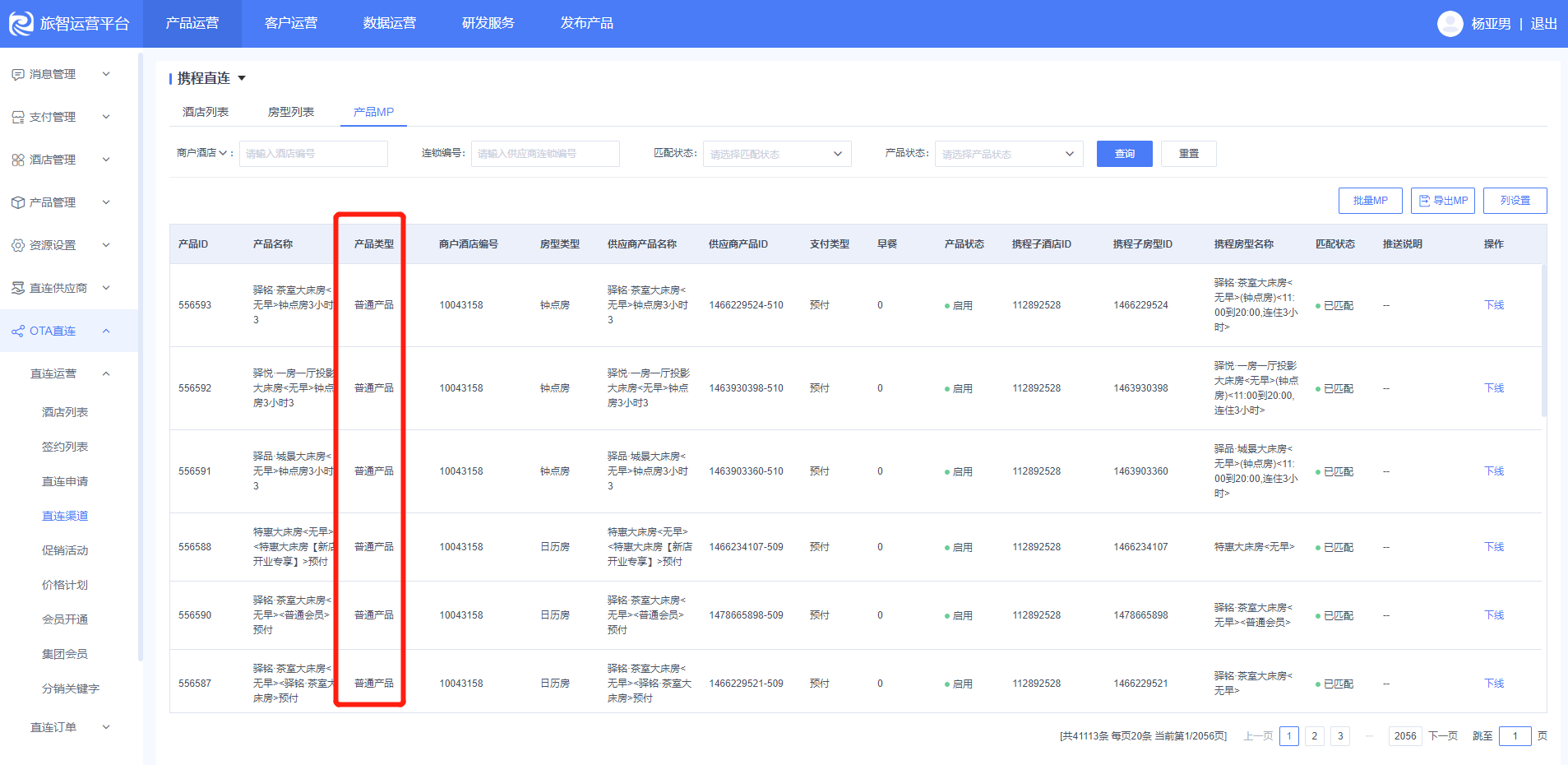Open sidebar item 会员开通
The image size is (1568, 765).
point(65,619)
